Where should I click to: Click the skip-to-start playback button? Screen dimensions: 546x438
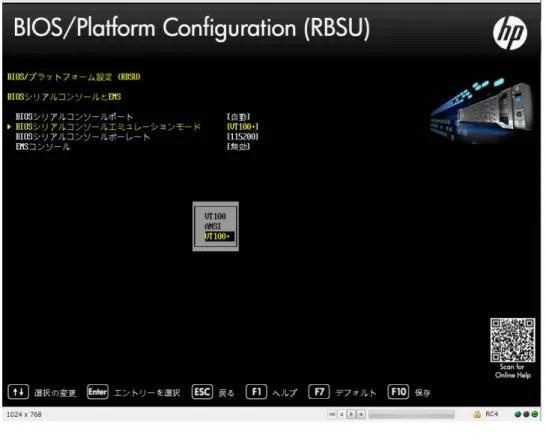[333, 415]
